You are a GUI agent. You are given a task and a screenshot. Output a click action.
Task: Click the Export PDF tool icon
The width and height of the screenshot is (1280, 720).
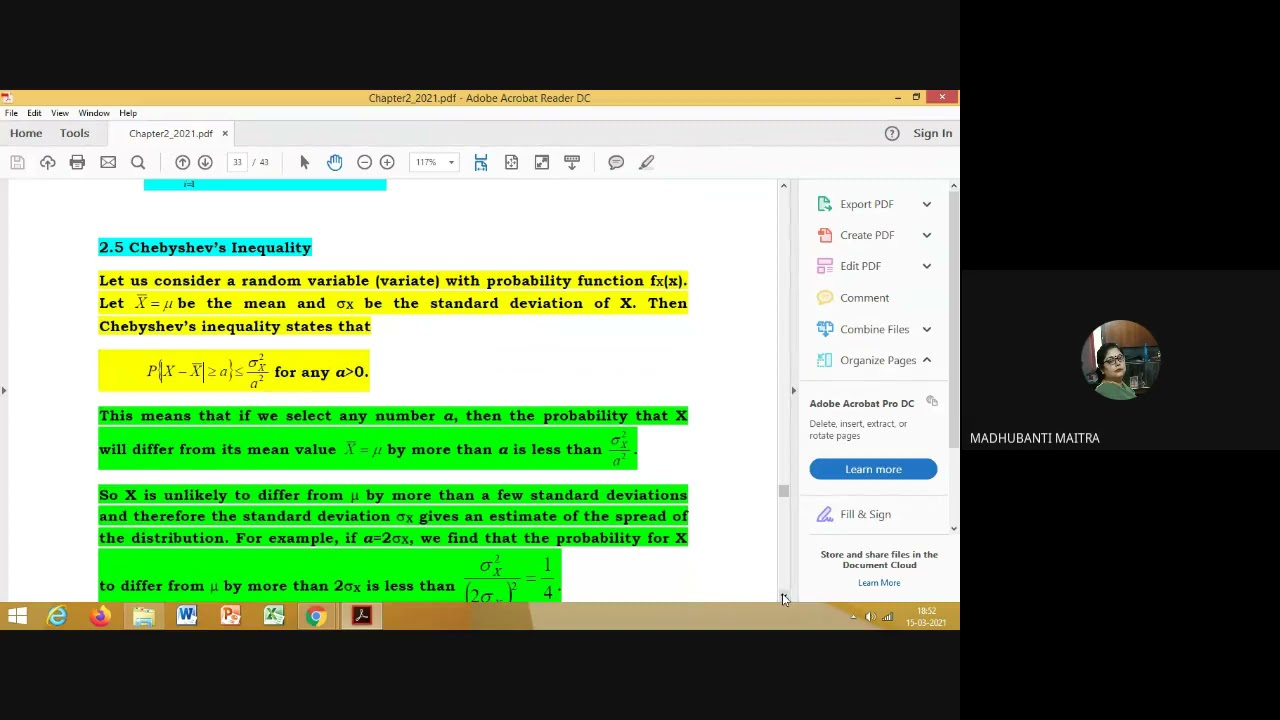tap(824, 204)
